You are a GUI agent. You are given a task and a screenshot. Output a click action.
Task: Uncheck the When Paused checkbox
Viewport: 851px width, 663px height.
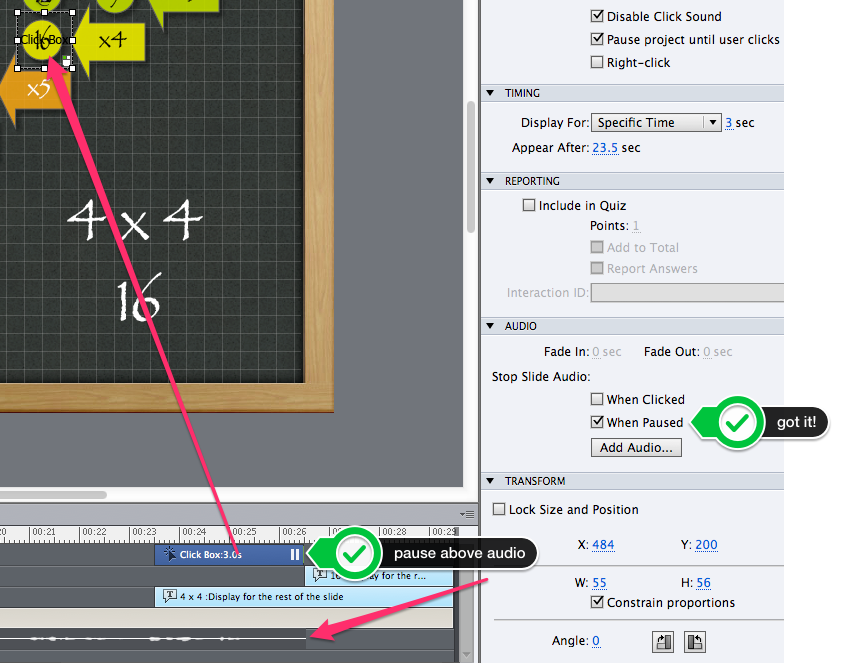(x=597, y=422)
